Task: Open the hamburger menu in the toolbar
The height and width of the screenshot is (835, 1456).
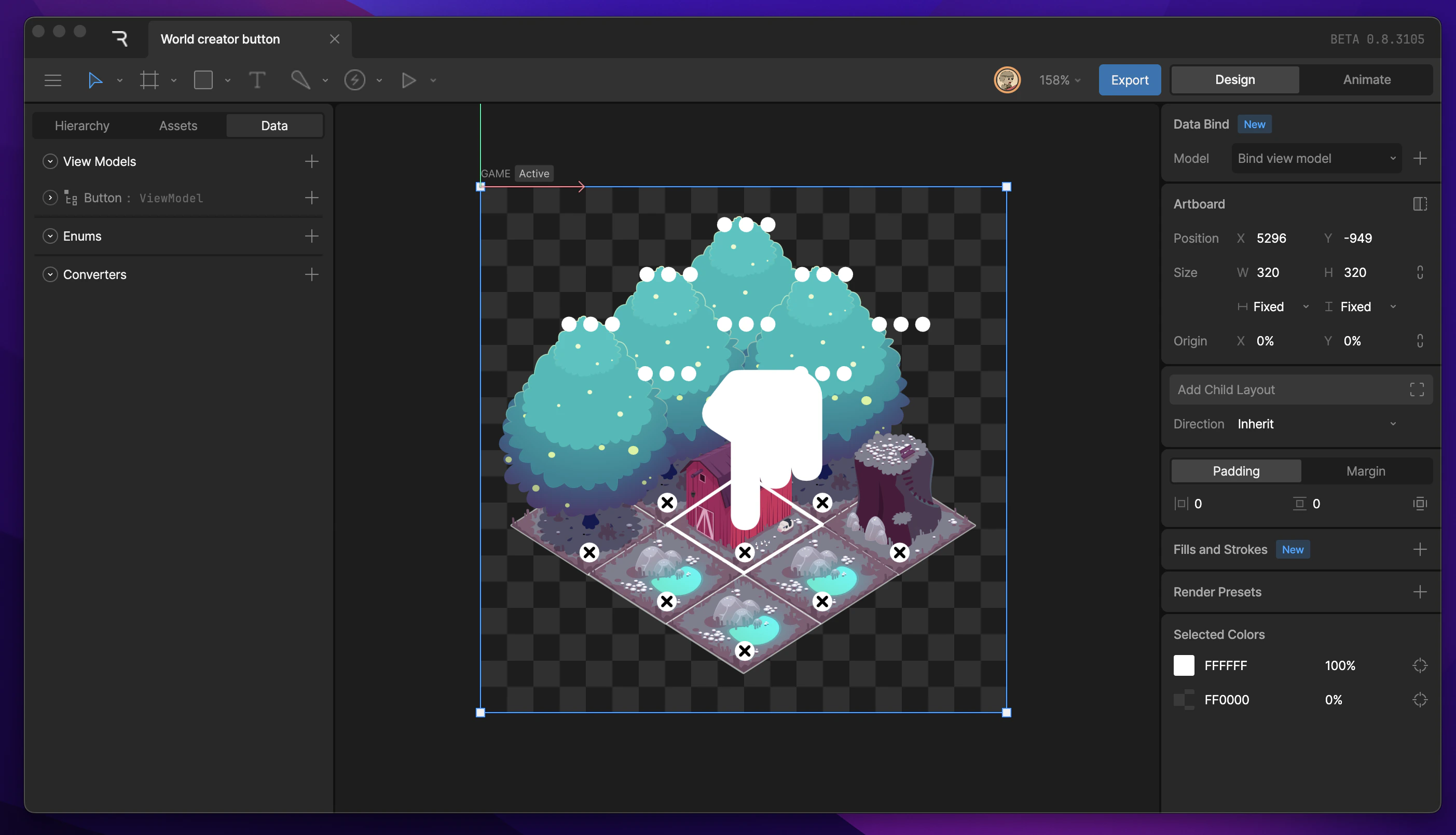Action: [x=53, y=80]
